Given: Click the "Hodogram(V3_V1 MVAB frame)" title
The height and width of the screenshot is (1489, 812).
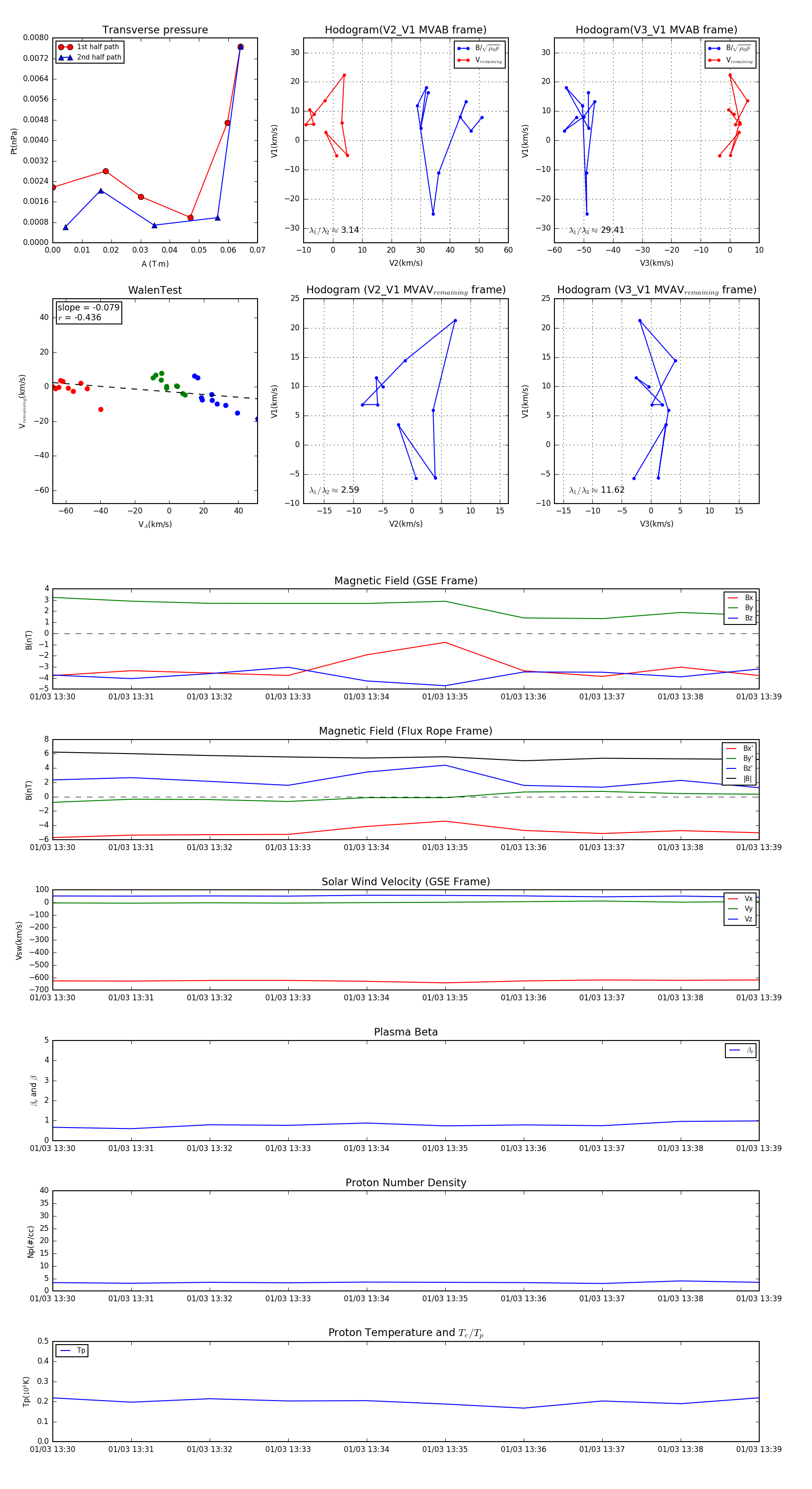Looking at the screenshot, I should 656,30.
